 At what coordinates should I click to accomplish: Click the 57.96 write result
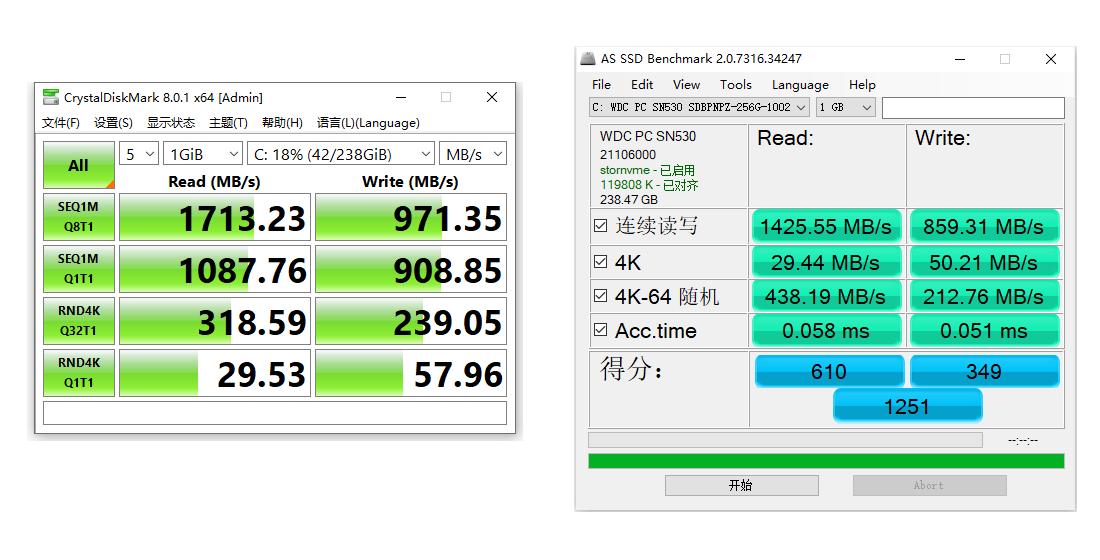pos(410,373)
